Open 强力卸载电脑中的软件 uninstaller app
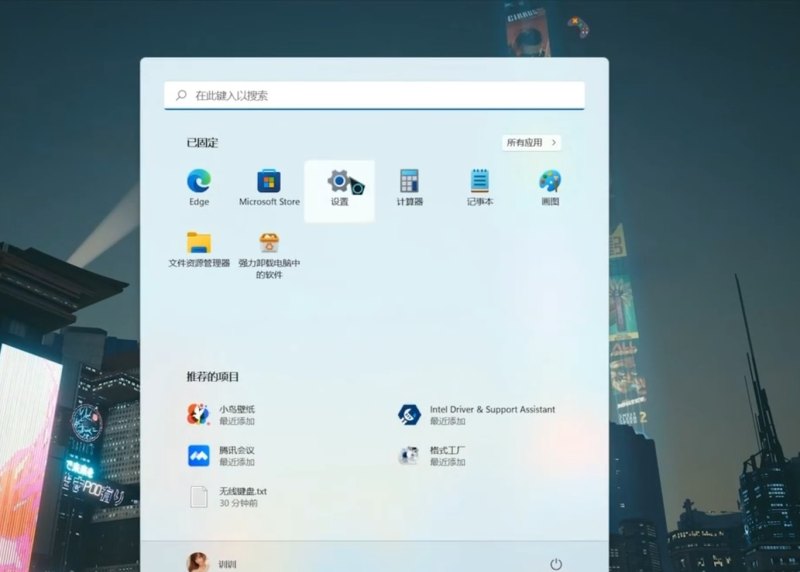Screen dimensions: 800x572 pyautogui.click(x=269, y=256)
